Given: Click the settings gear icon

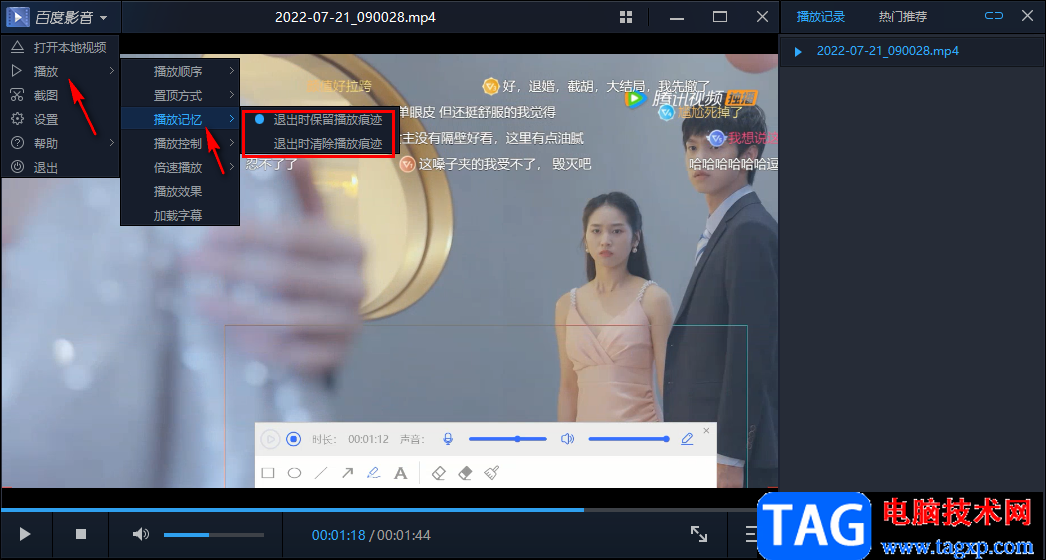Looking at the screenshot, I should coord(17,119).
